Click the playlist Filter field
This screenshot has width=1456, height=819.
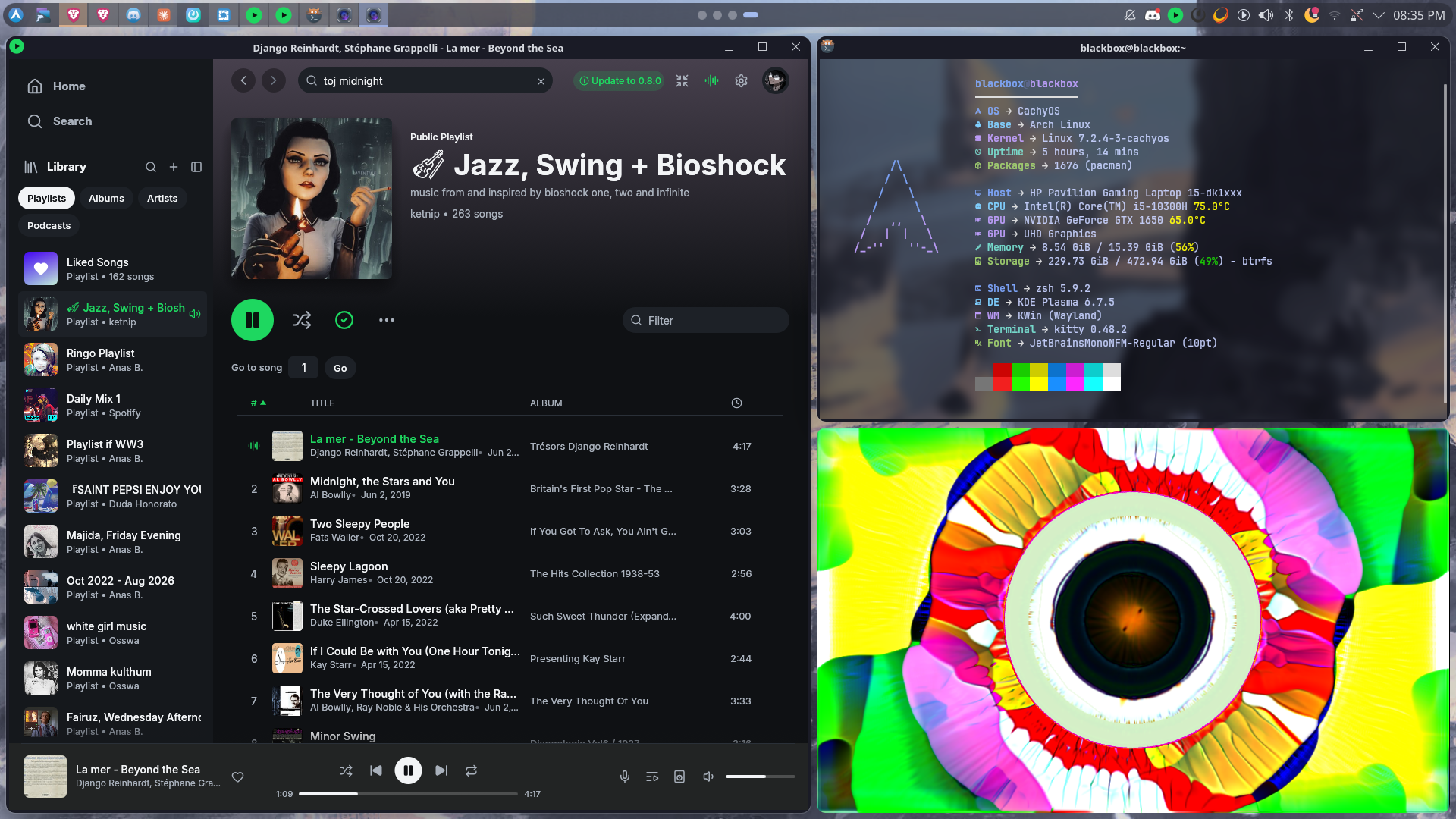click(706, 320)
